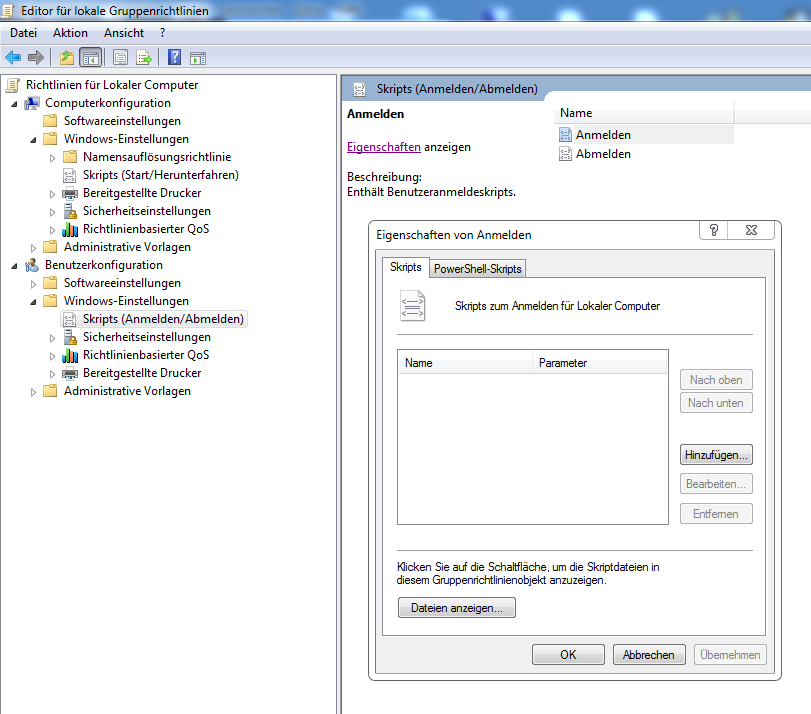Select Abmelden script item in list
Screen dimensions: 811x714
[x=603, y=154]
